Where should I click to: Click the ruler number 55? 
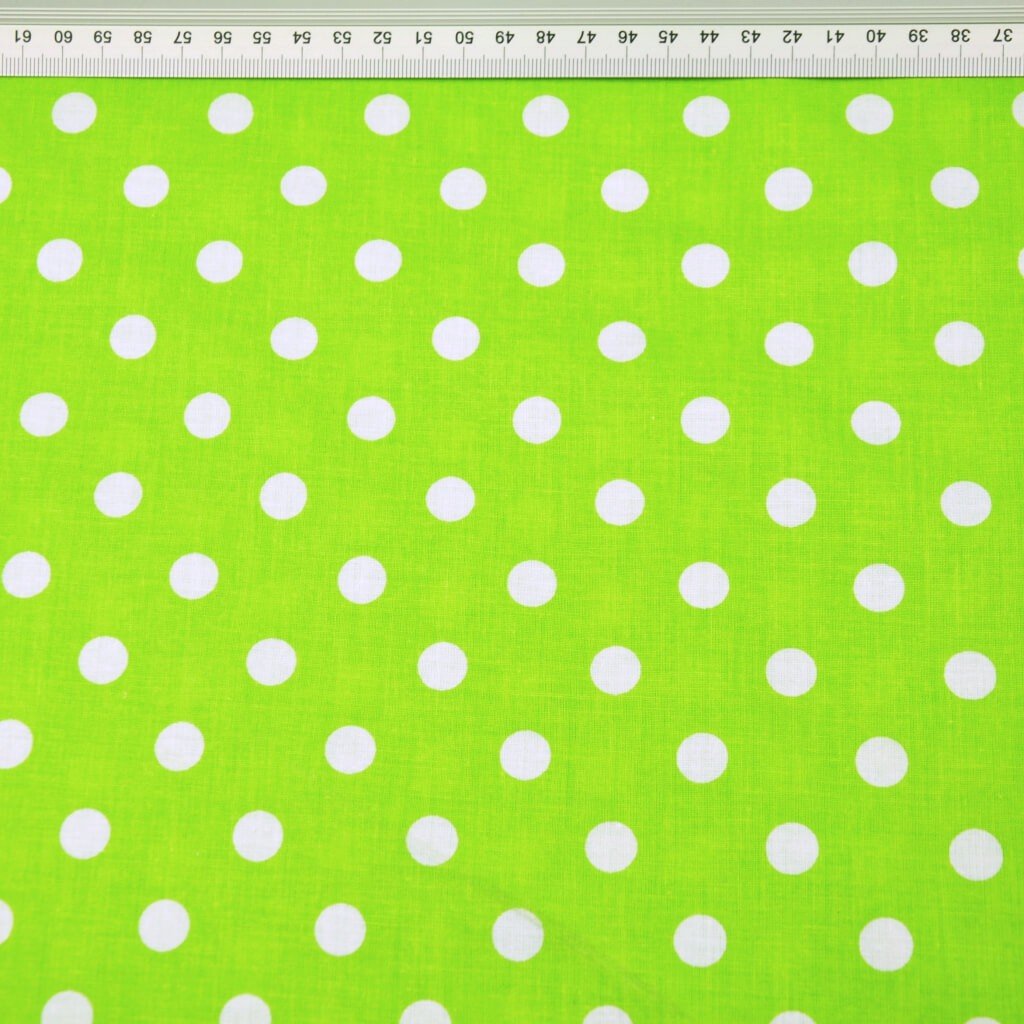(262, 37)
